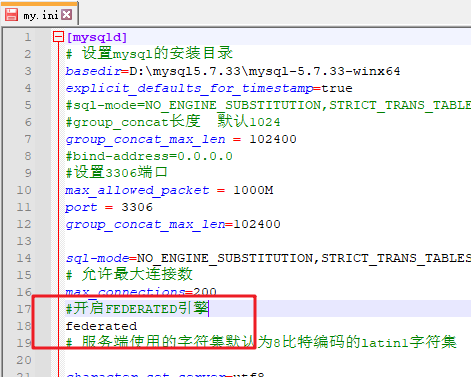471x377 pixels.
Task: Click line number 13 in the margin
Action: pyautogui.click(x=24, y=241)
